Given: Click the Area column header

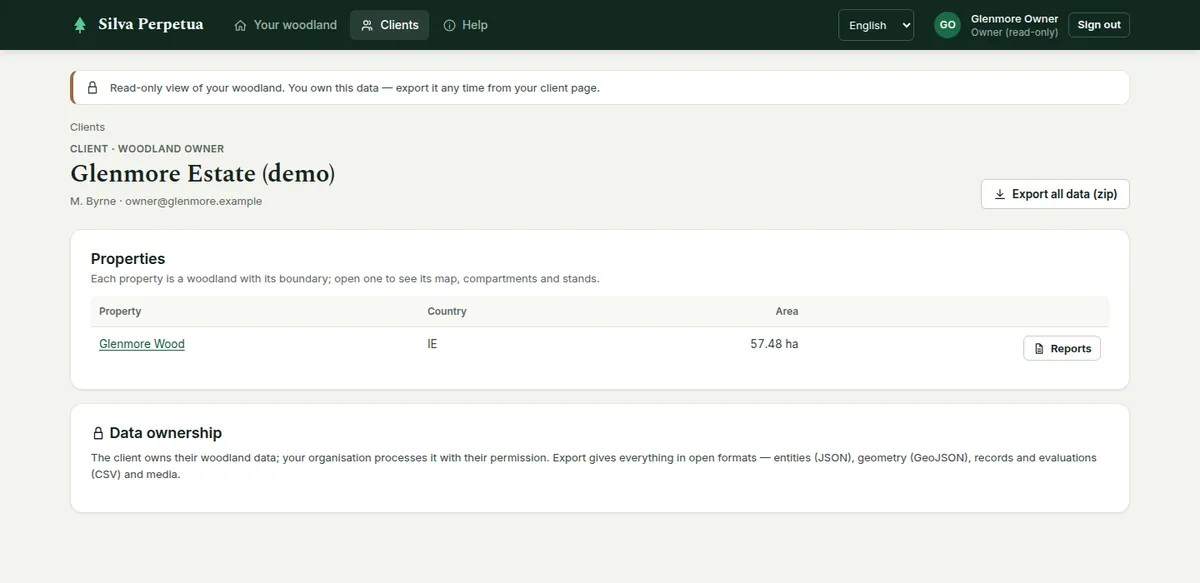Looking at the screenshot, I should (787, 311).
